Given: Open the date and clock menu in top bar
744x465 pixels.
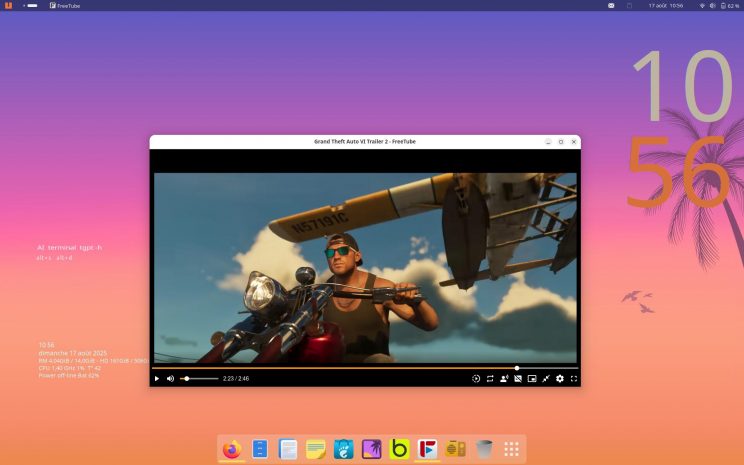Looking at the screenshot, I should tap(666, 6).
